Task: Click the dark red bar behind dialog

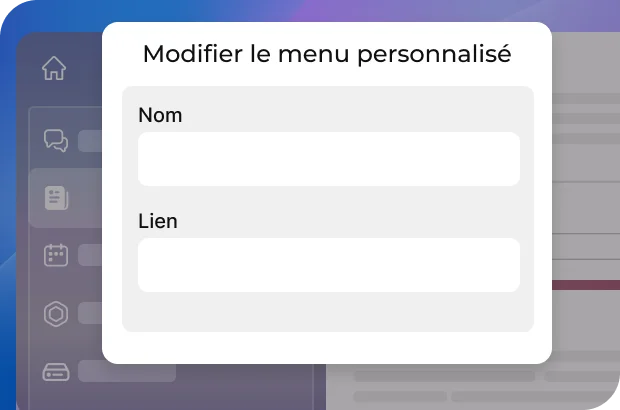Action: point(584,285)
